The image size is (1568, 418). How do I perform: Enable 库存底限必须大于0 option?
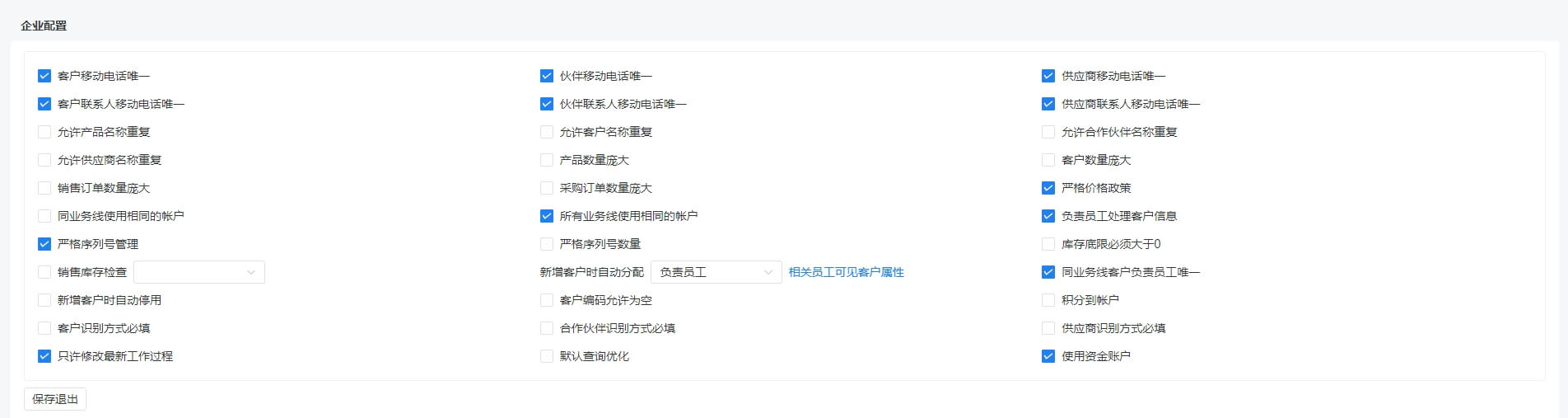[1048, 244]
